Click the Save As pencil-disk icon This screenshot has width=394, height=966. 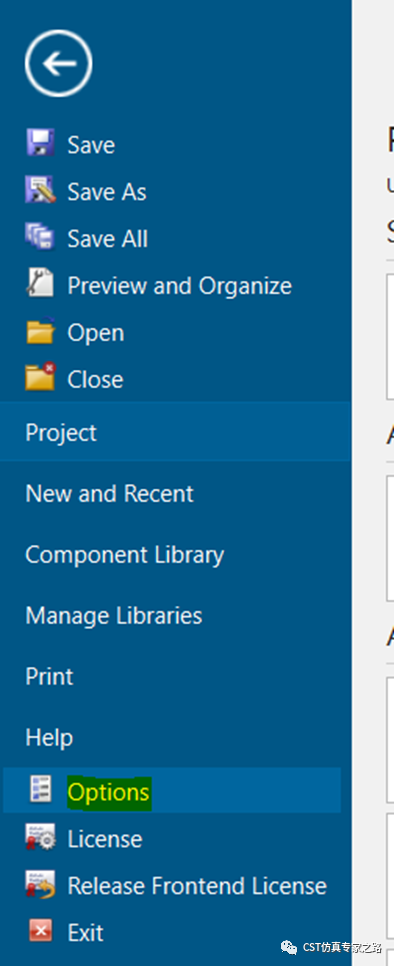point(41,190)
